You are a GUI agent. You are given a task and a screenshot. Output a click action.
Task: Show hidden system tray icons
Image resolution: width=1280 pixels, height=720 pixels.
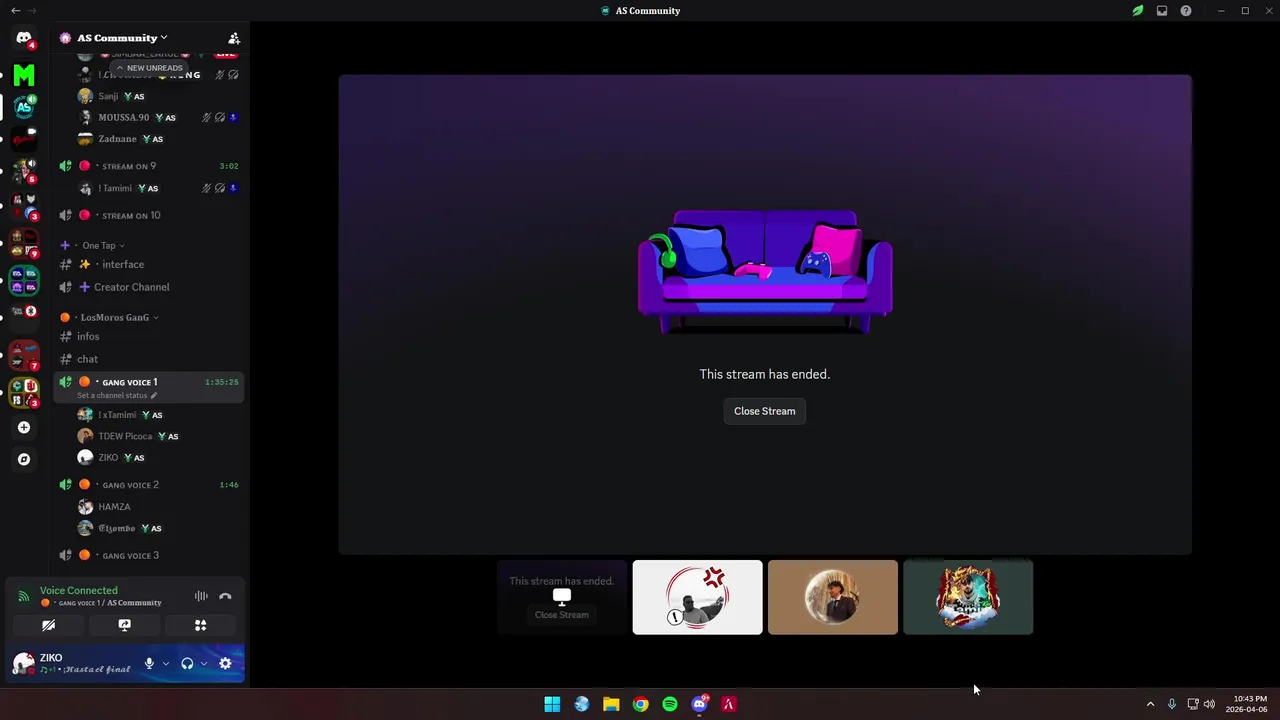[x=1150, y=704]
